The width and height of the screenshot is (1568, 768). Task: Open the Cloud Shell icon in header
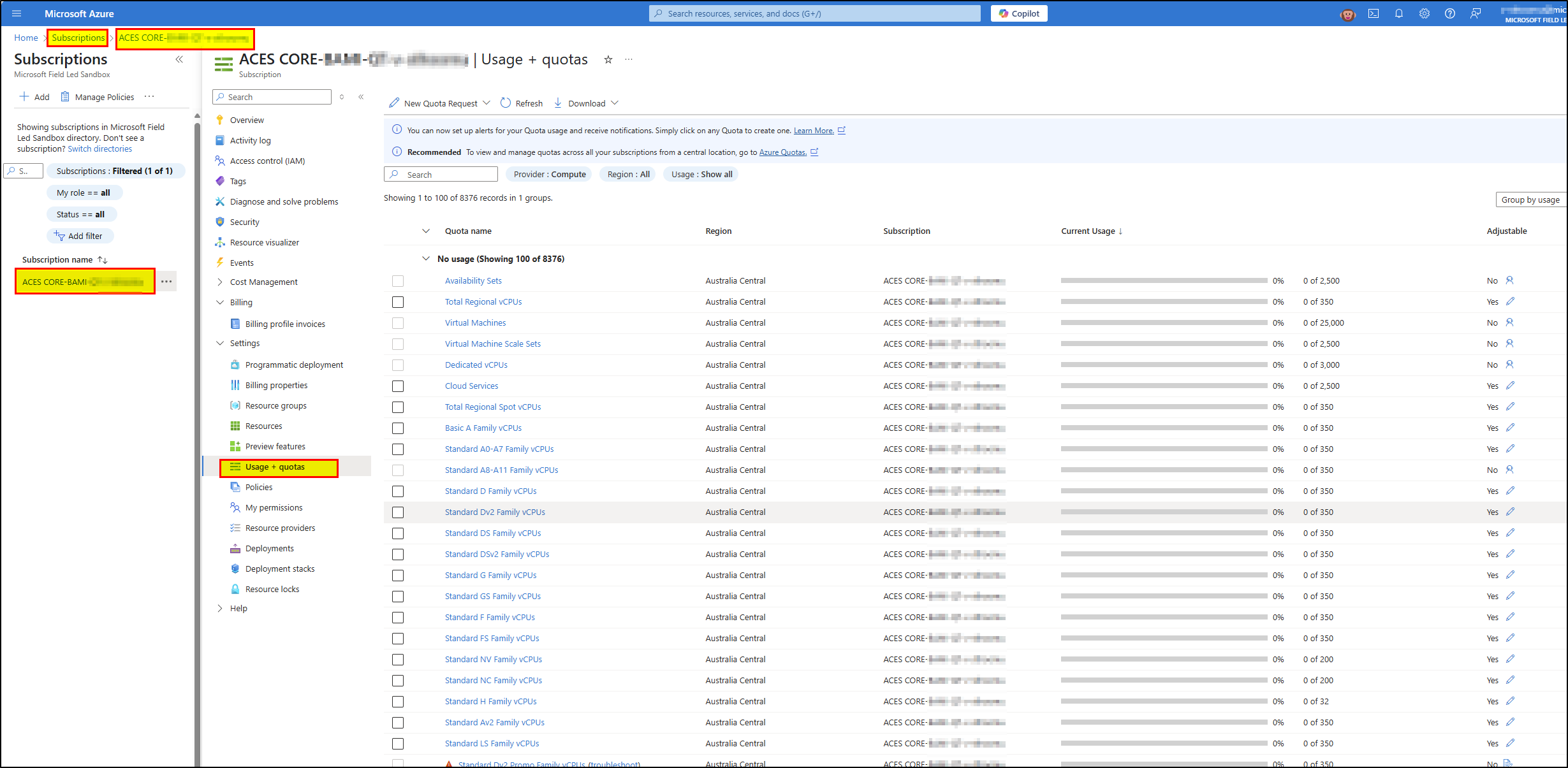click(1374, 13)
